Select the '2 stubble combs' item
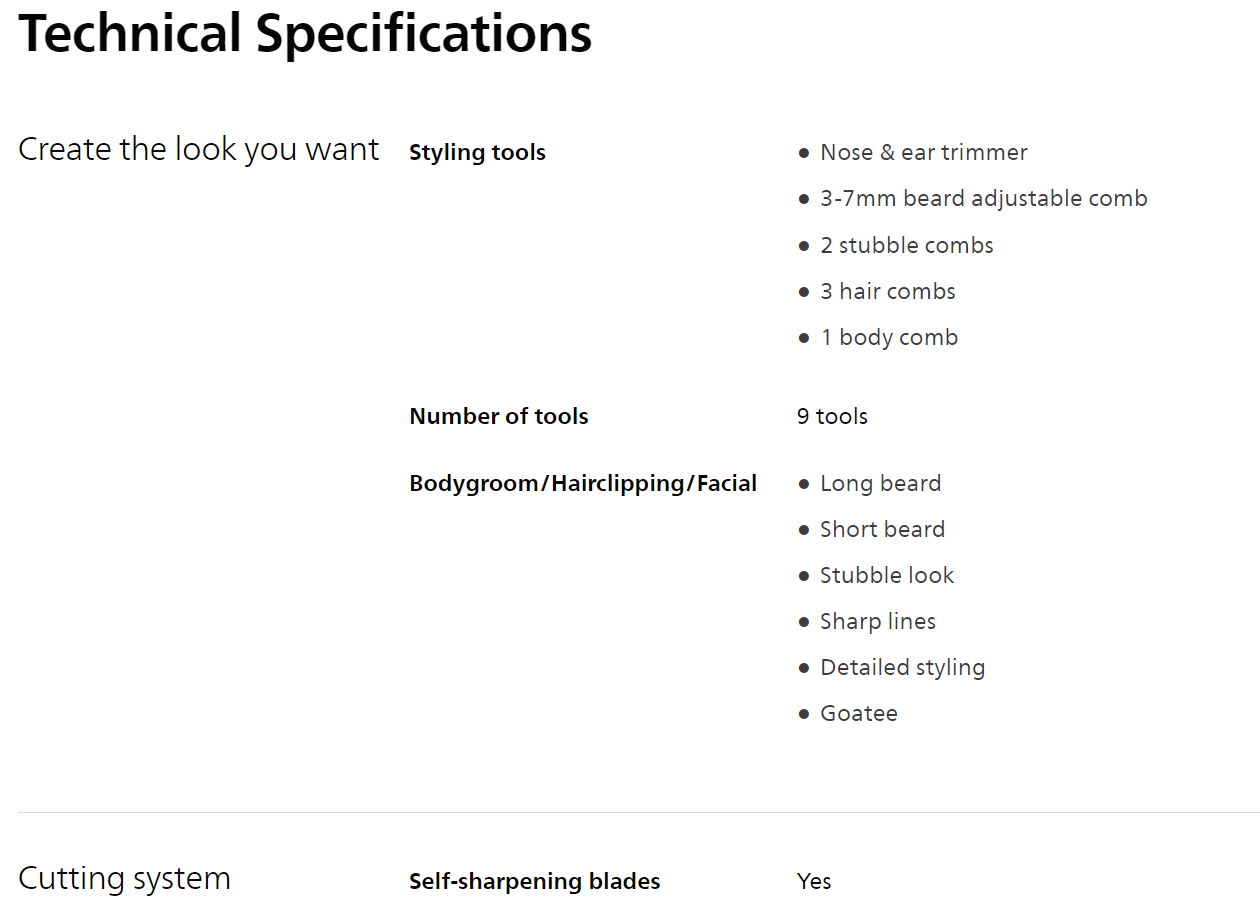 pos(906,245)
